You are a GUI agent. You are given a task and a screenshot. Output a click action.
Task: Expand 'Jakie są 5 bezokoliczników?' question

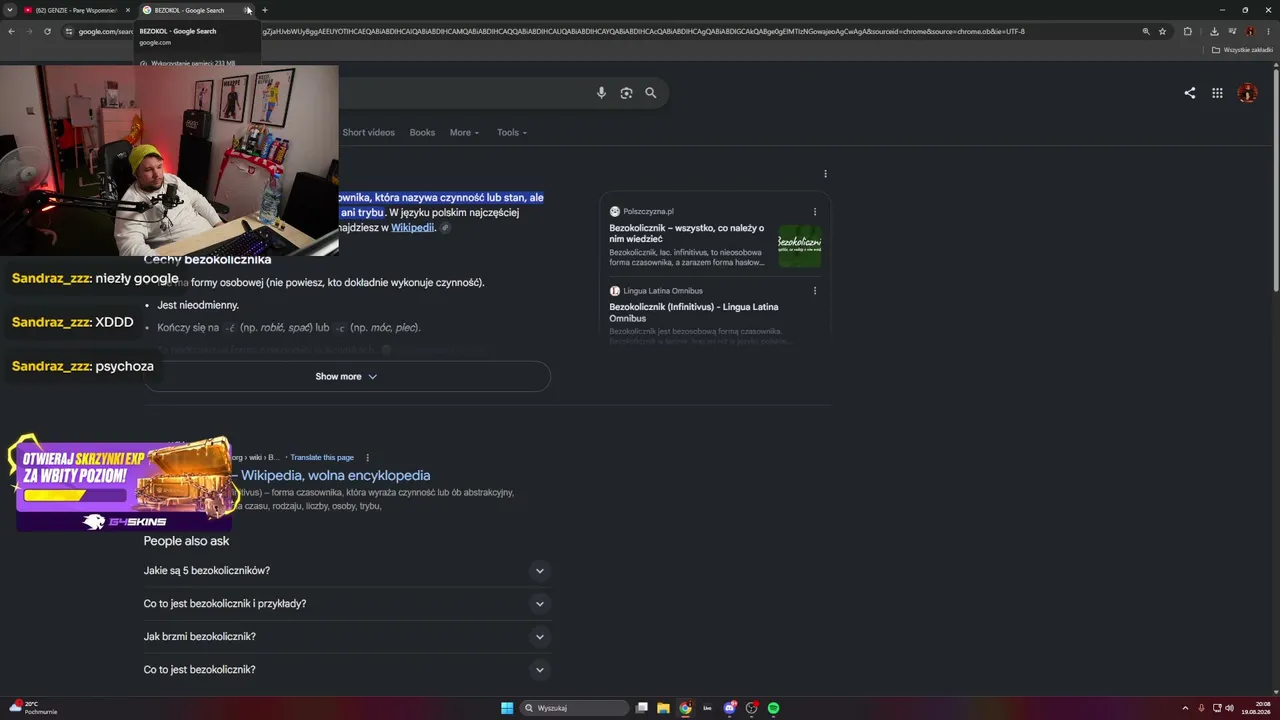[347, 571]
